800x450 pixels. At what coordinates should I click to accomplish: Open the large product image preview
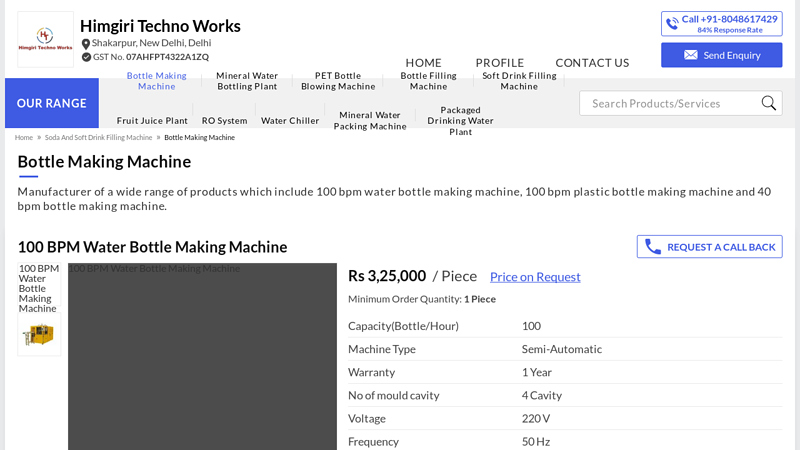(x=202, y=357)
